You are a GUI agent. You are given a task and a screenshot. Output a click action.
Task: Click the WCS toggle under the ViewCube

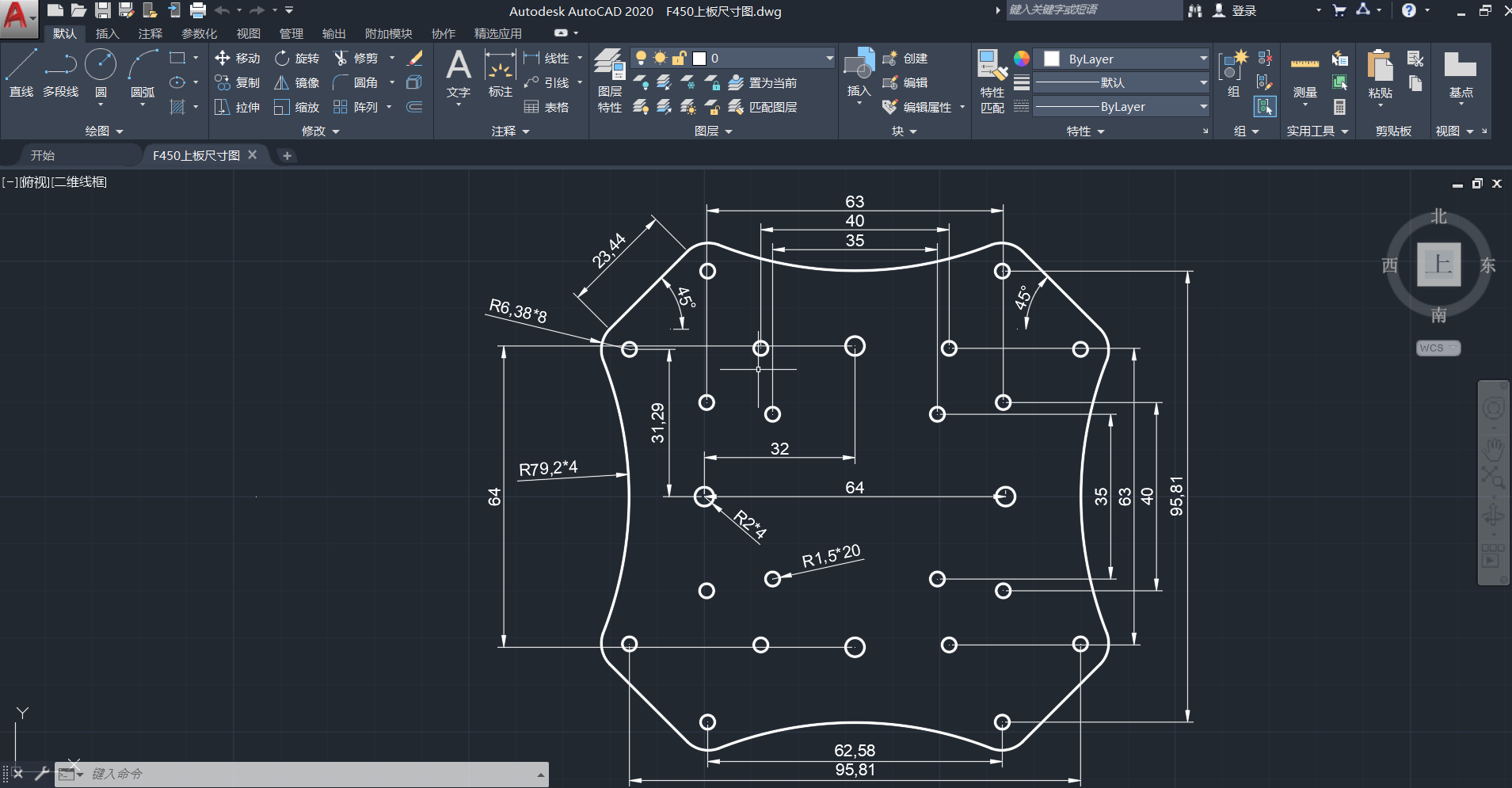1438,348
